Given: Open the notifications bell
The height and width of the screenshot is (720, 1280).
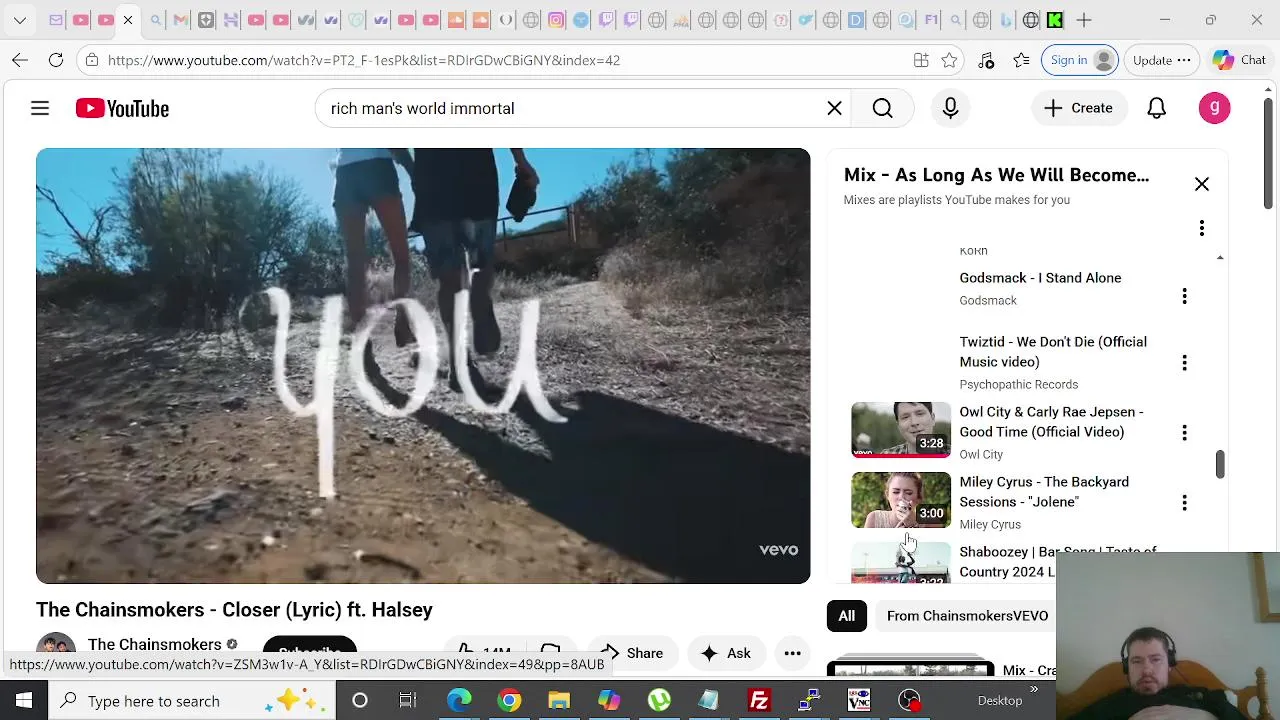Looking at the screenshot, I should point(1156,108).
